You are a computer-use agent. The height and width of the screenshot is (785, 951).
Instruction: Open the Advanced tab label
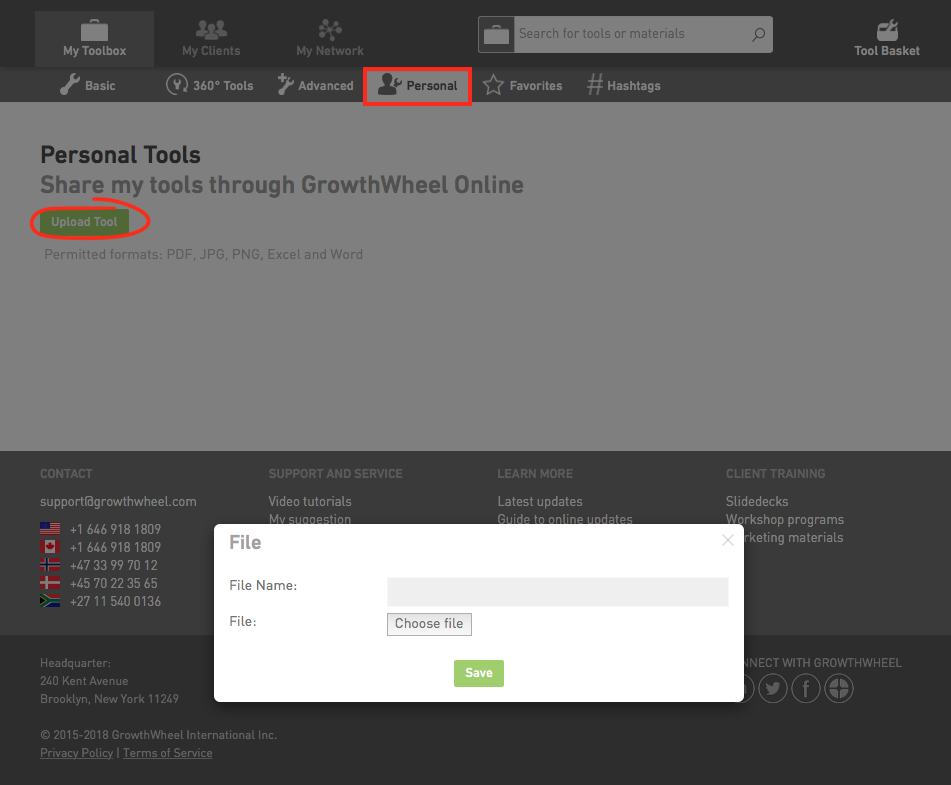[x=326, y=86]
